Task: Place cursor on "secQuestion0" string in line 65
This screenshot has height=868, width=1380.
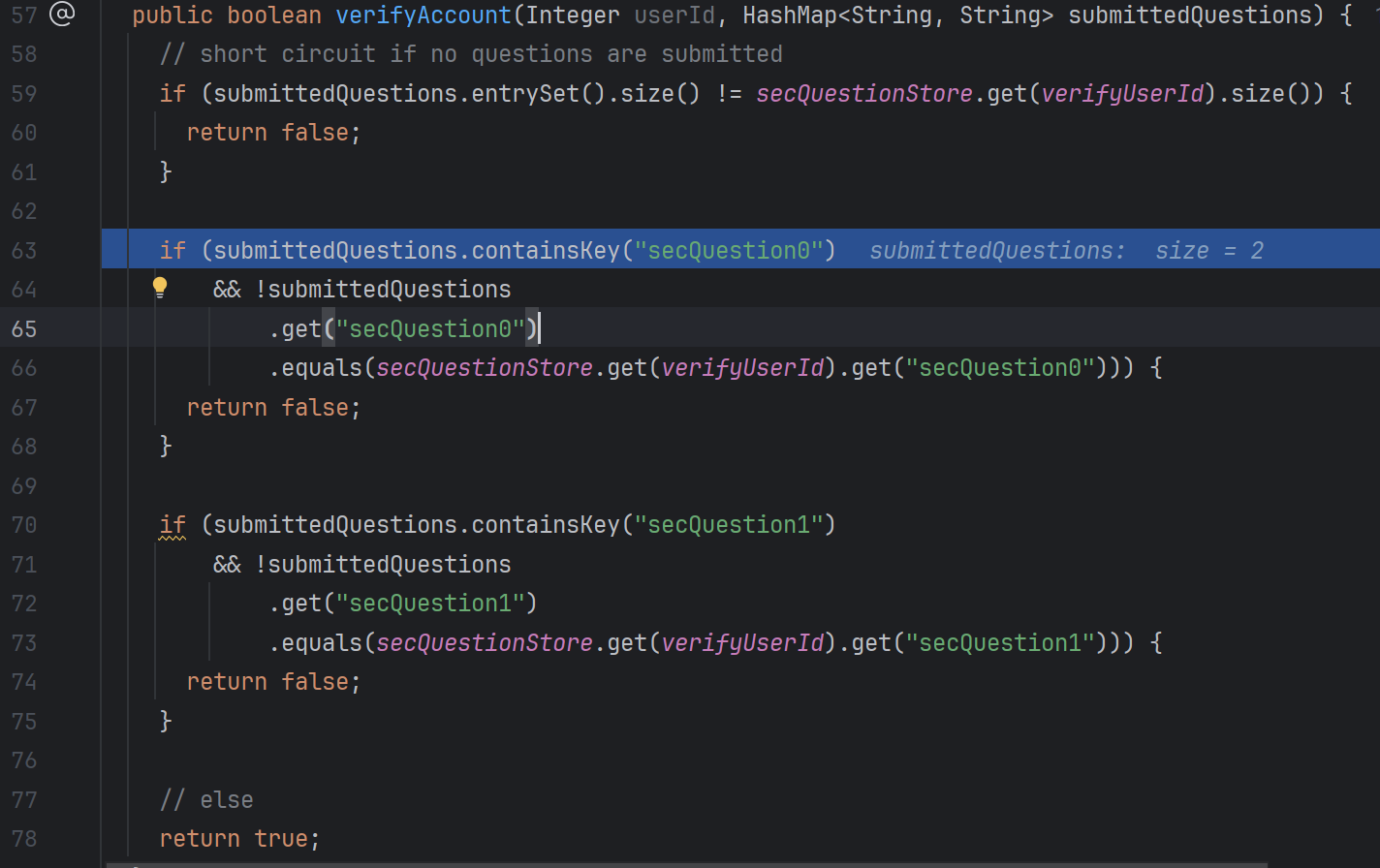Action: pos(429,329)
